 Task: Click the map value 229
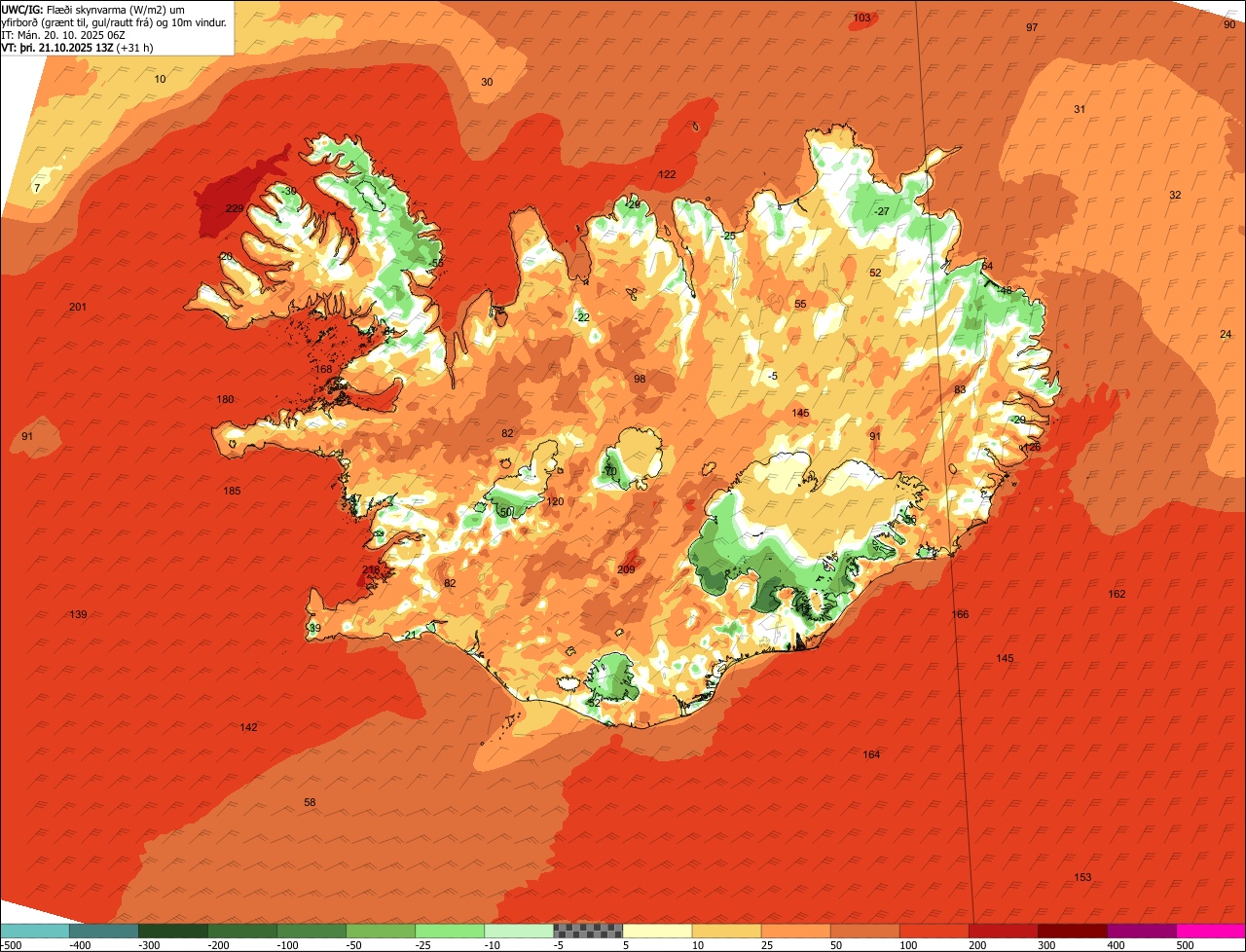pyautogui.click(x=235, y=209)
